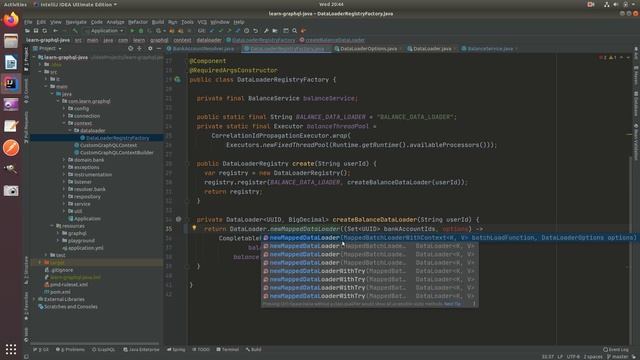Click the Back navigation arrow icon
The image size is (640, 360).
point(56,31)
